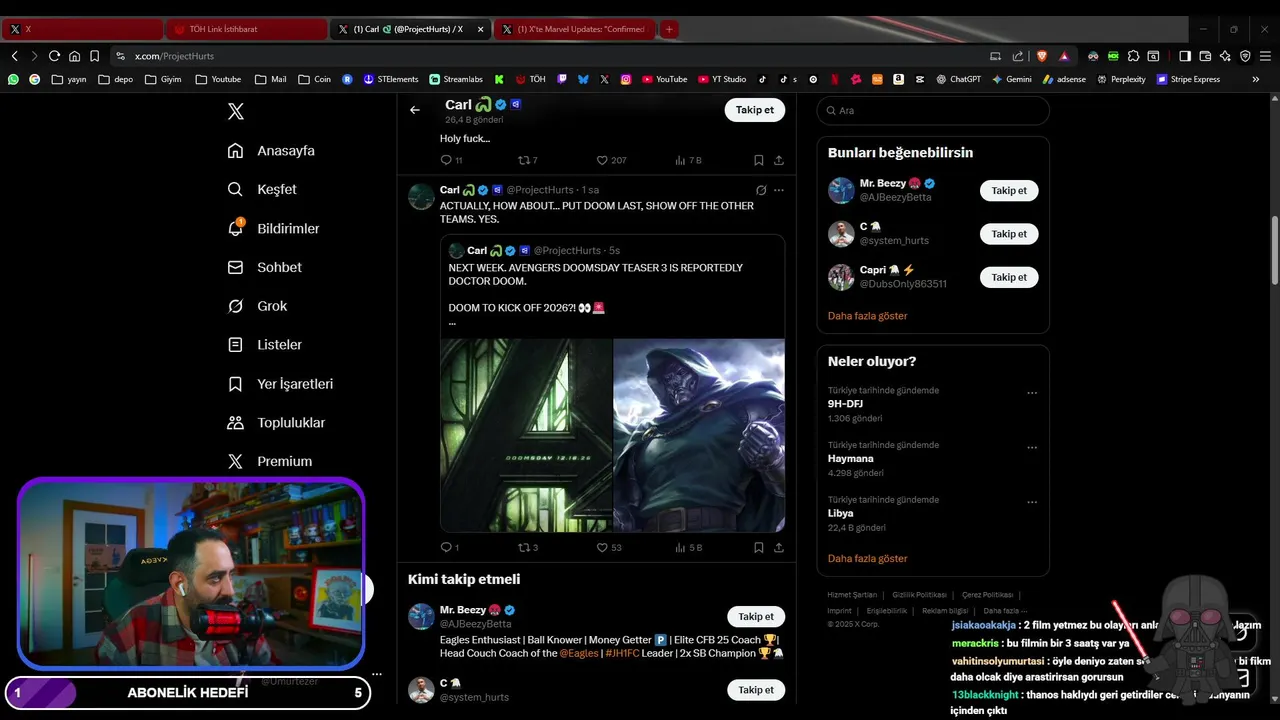This screenshot has height=720, width=1280.
Task: Follow Mr. Beezy in right sidebar
Action: pos(1009,190)
